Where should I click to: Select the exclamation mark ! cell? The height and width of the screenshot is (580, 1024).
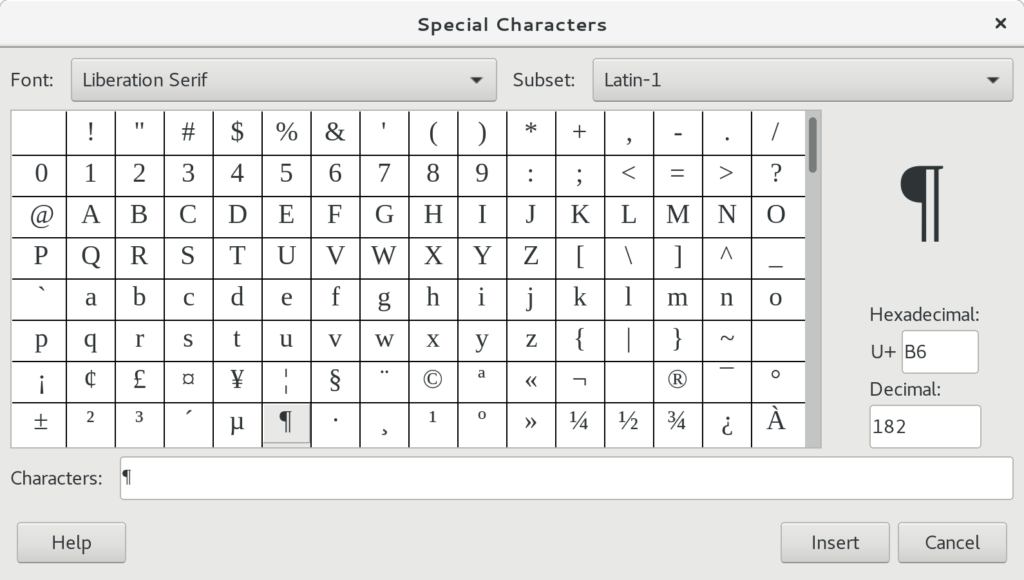pyautogui.click(x=90, y=133)
